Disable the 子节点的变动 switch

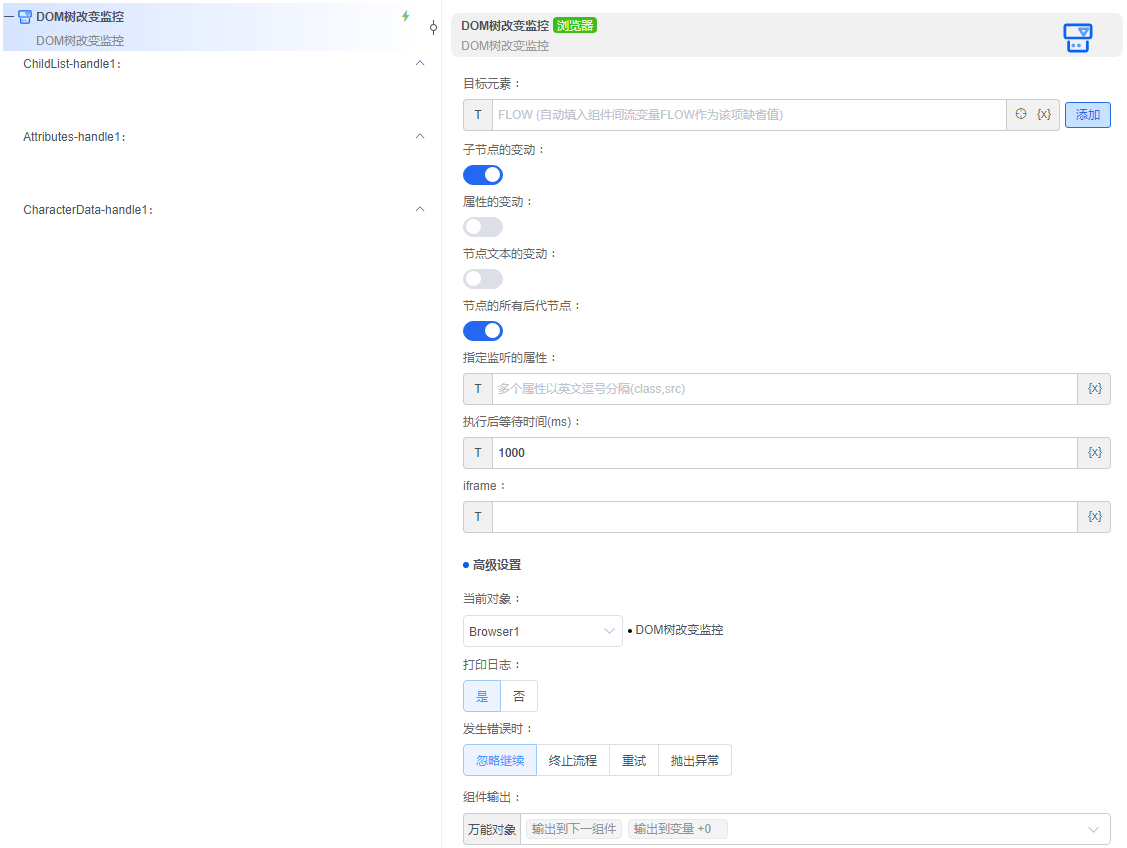[483, 174]
